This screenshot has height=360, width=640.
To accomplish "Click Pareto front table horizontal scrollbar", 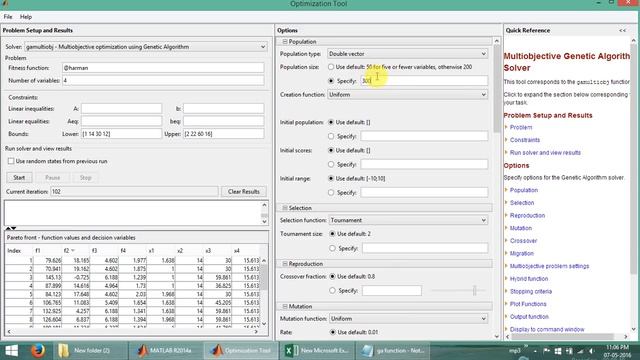I will coord(133,332).
